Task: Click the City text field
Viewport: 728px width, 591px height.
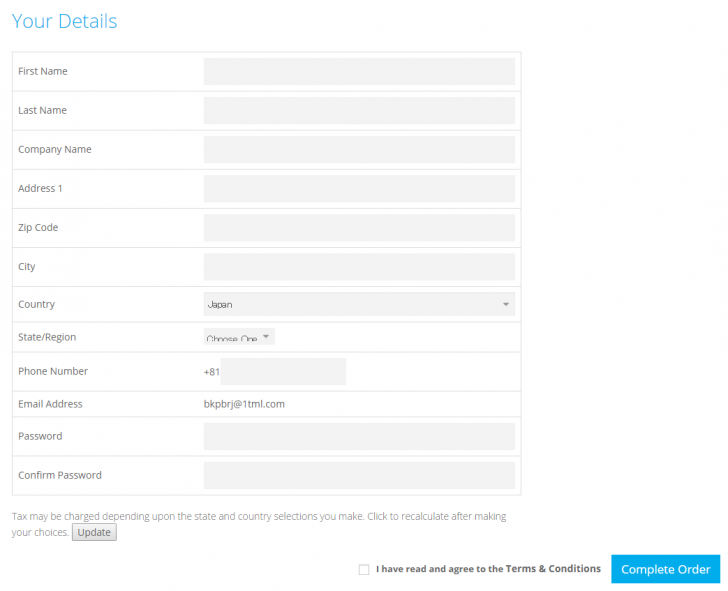Action: point(359,266)
